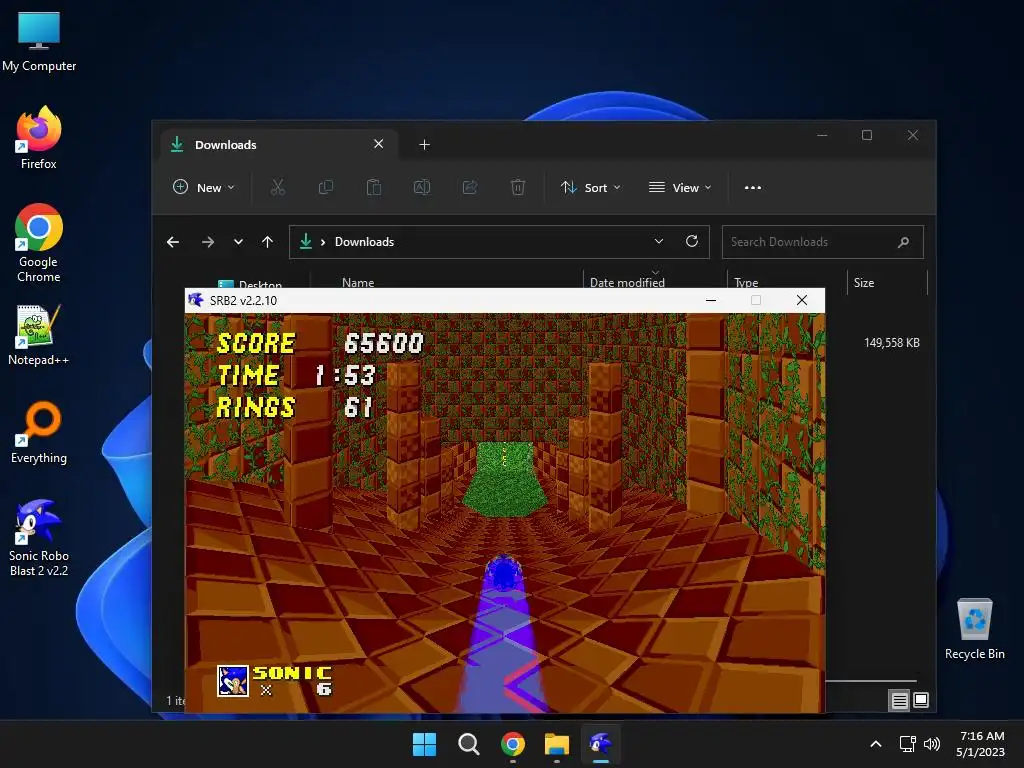Sort by Date modified column header

(627, 282)
